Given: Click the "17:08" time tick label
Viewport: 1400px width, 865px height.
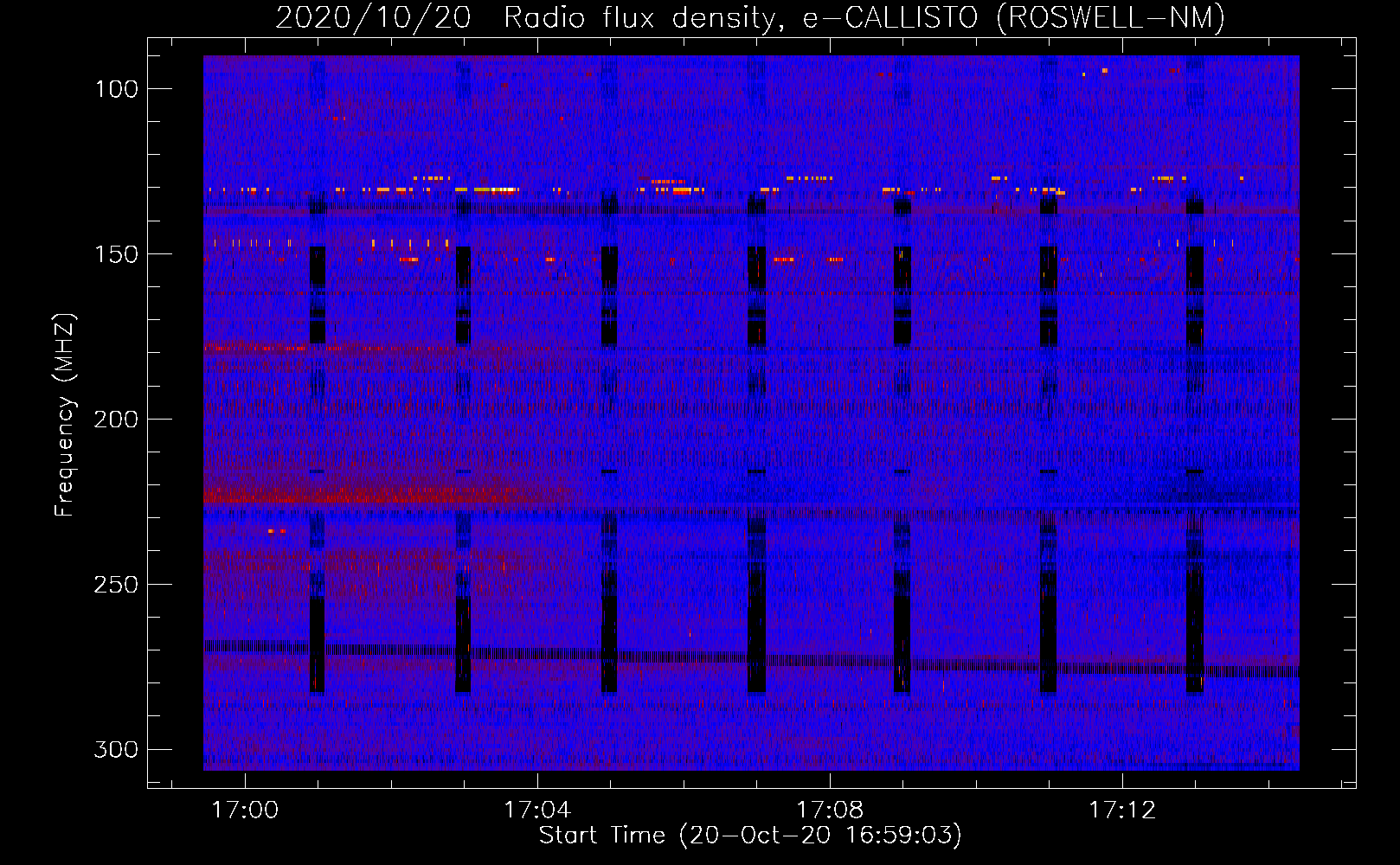Looking at the screenshot, I should [x=831, y=811].
